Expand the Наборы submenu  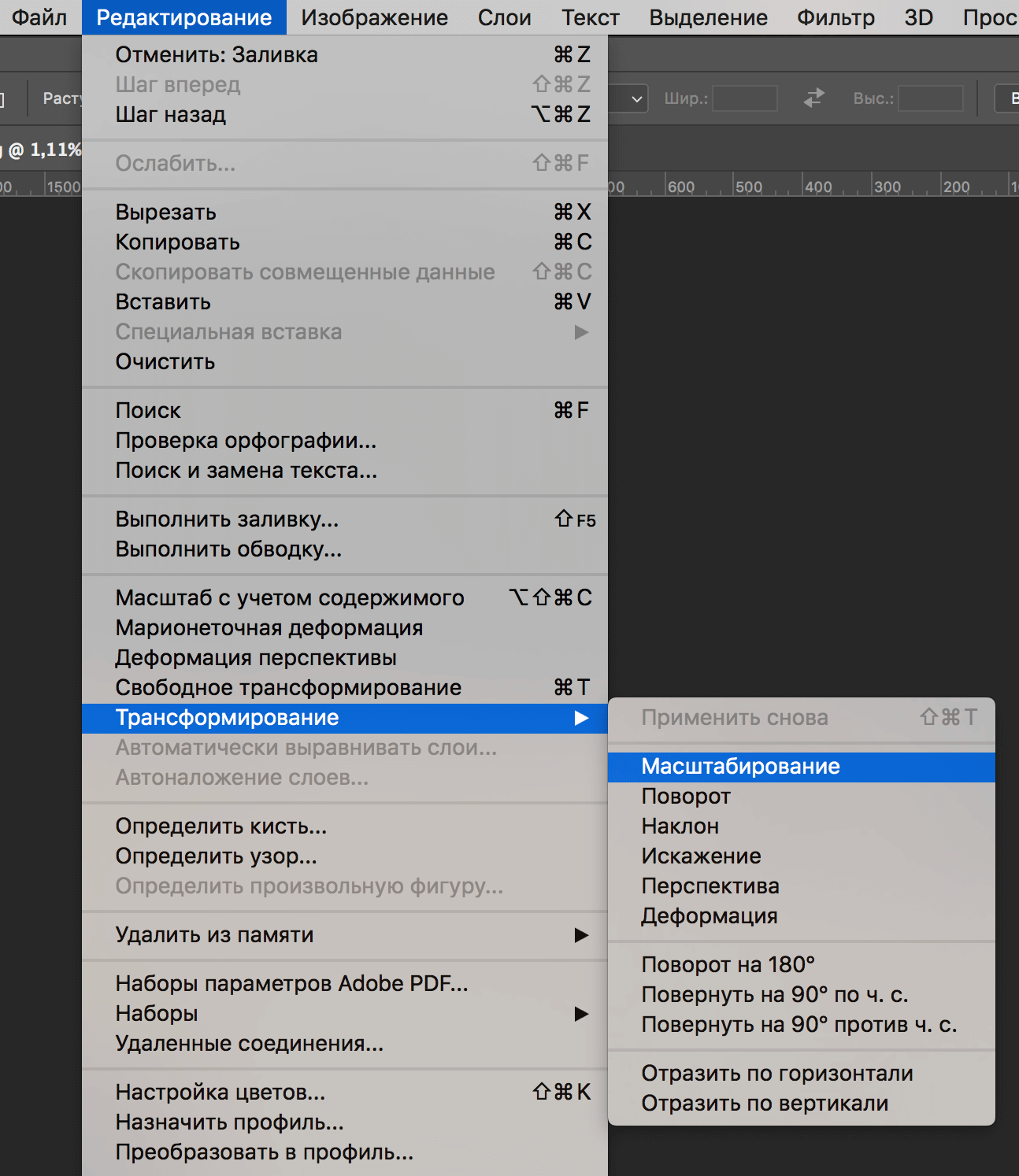tap(157, 1014)
